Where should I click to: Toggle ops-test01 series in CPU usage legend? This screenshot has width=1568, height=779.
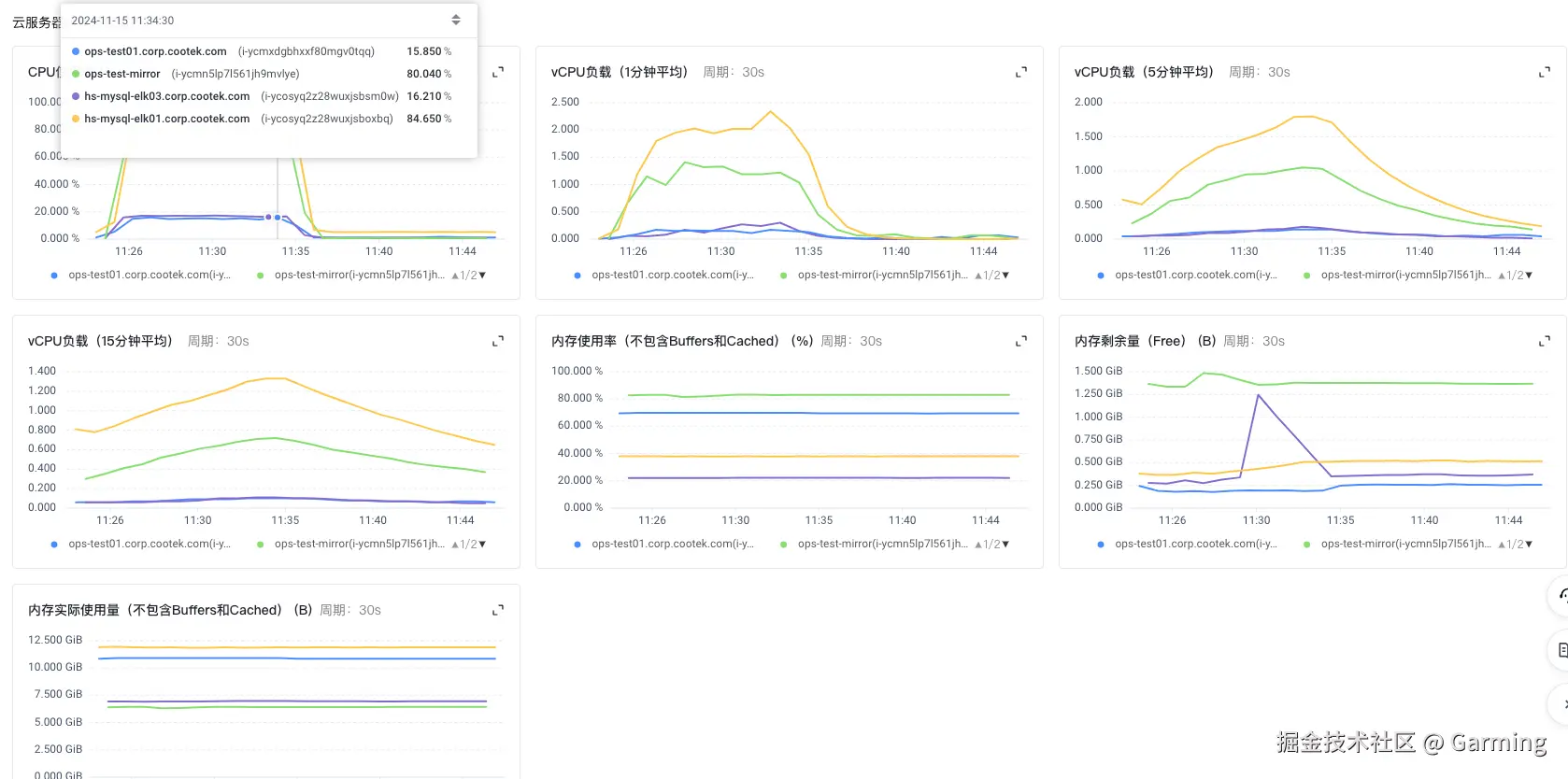point(141,275)
